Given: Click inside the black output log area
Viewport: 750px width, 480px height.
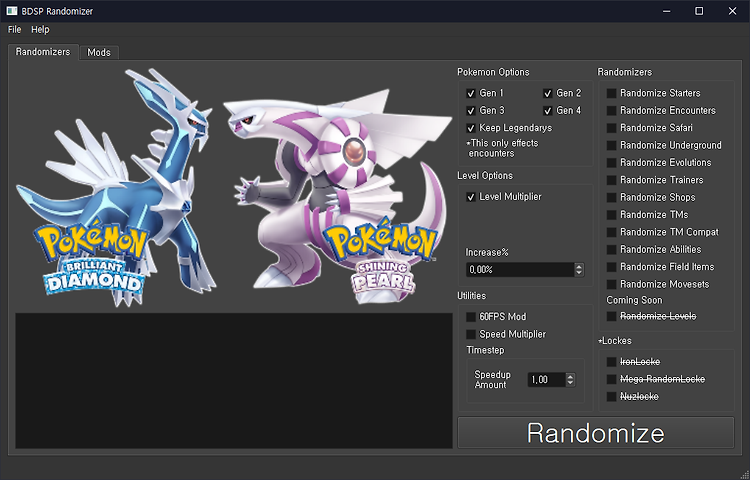Looking at the screenshot, I should (234, 381).
